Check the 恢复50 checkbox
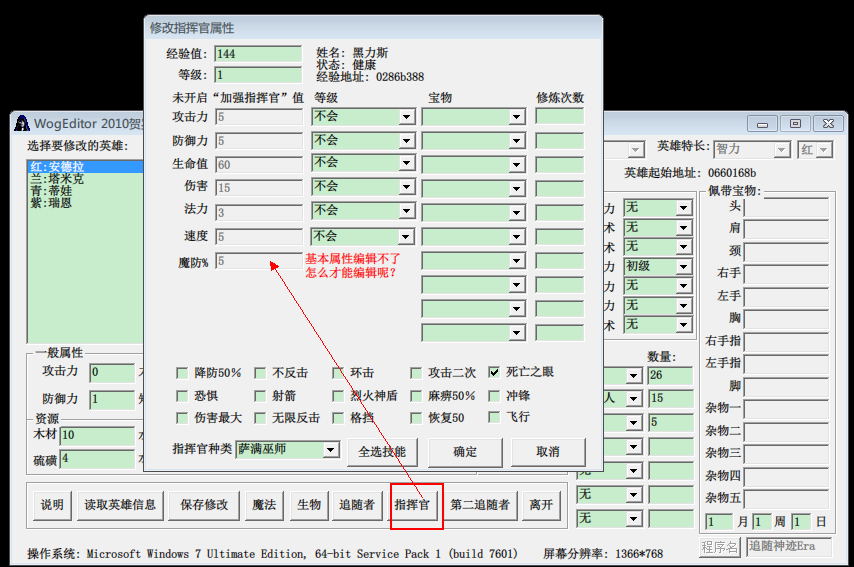This screenshot has width=854, height=567. click(x=416, y=418)
